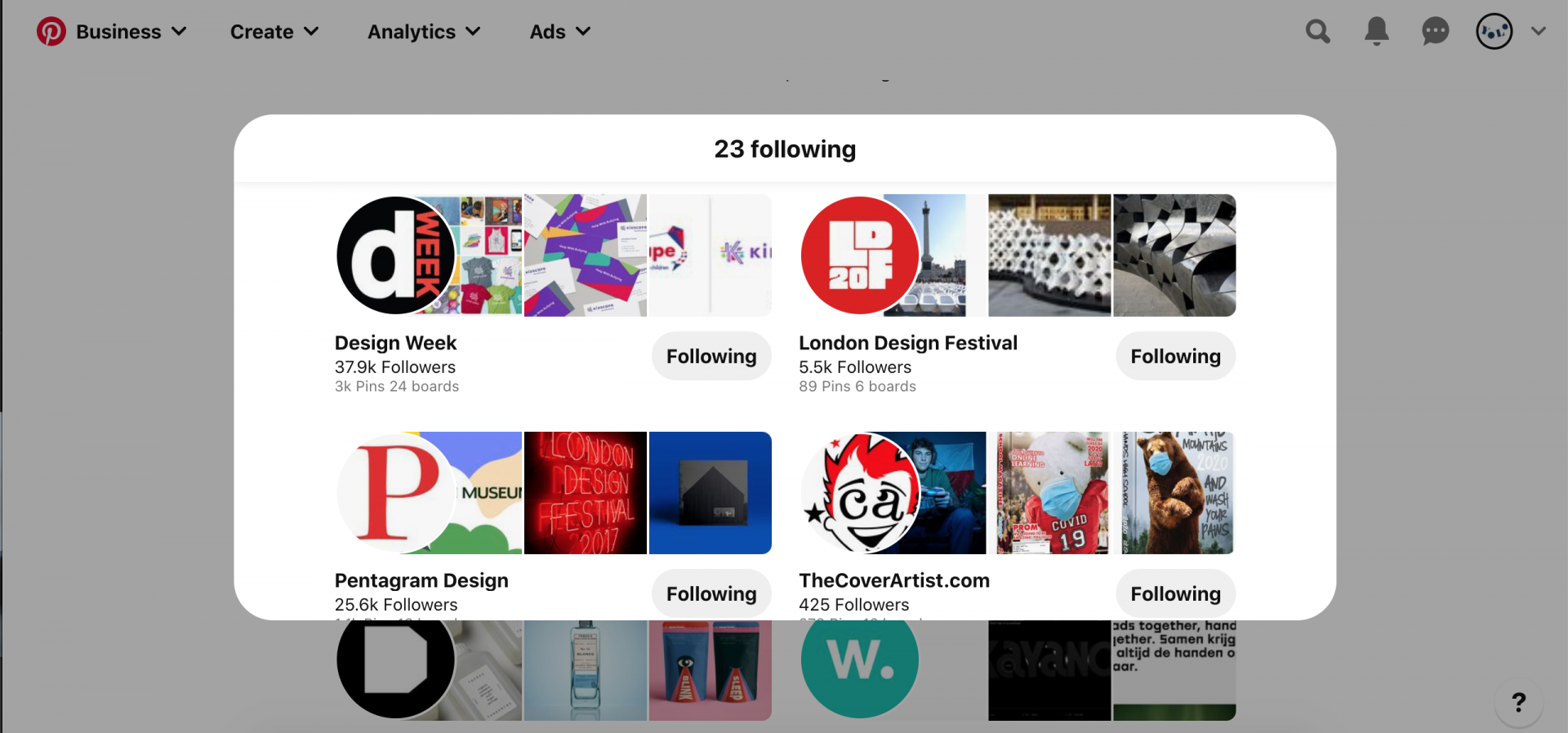
Task: Open the Create dropdown menu
Action: (274, 32)
